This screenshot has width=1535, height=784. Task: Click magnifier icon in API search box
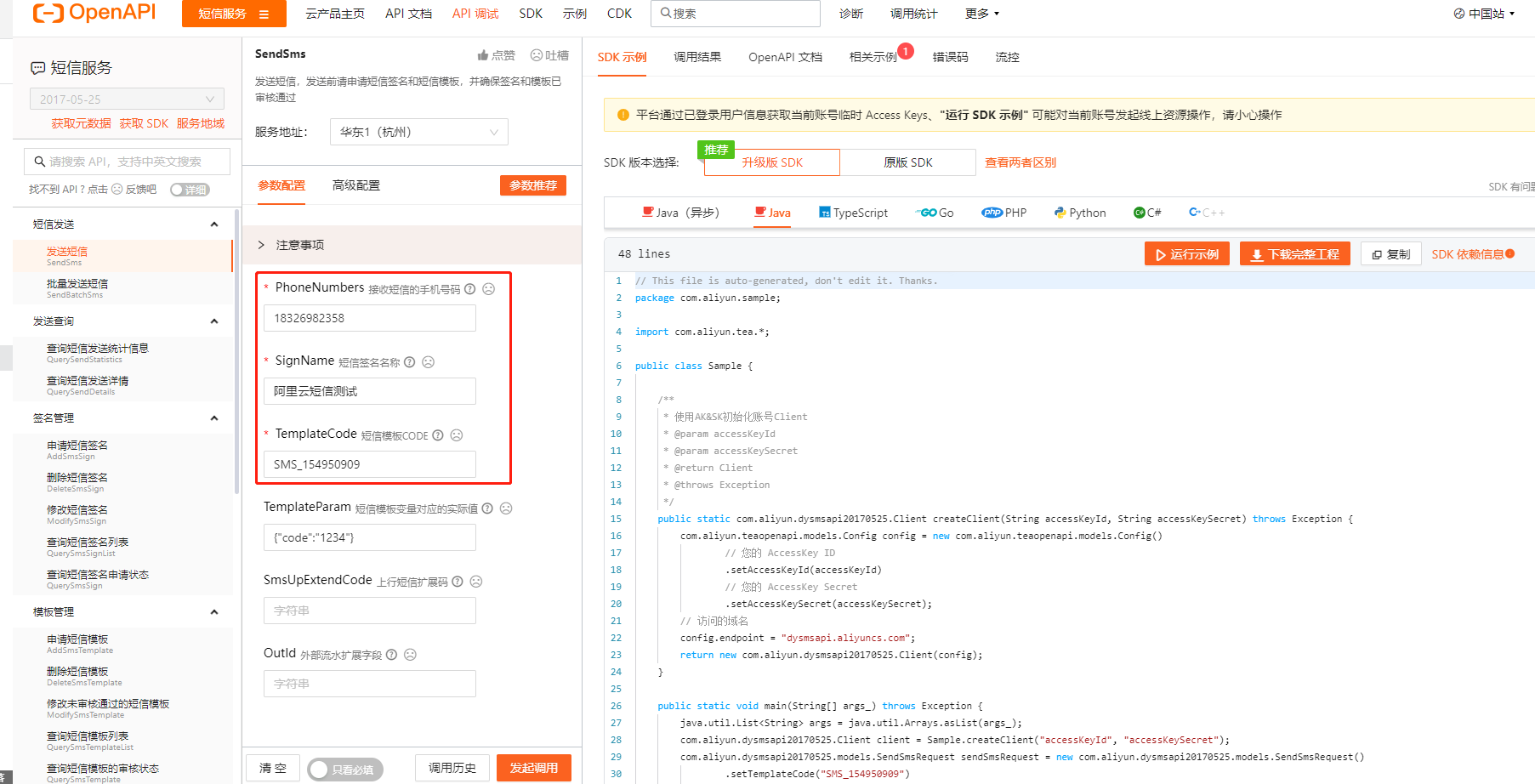click(x=40, y=162)
